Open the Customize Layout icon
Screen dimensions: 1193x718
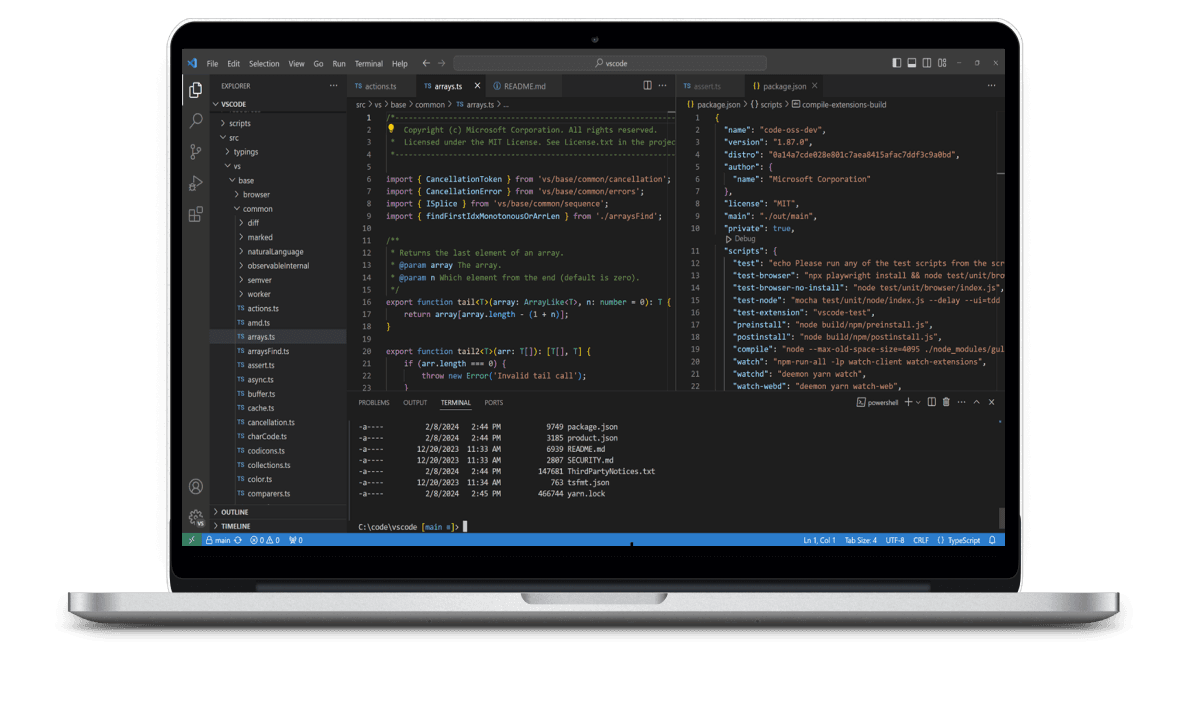point(943,63)
